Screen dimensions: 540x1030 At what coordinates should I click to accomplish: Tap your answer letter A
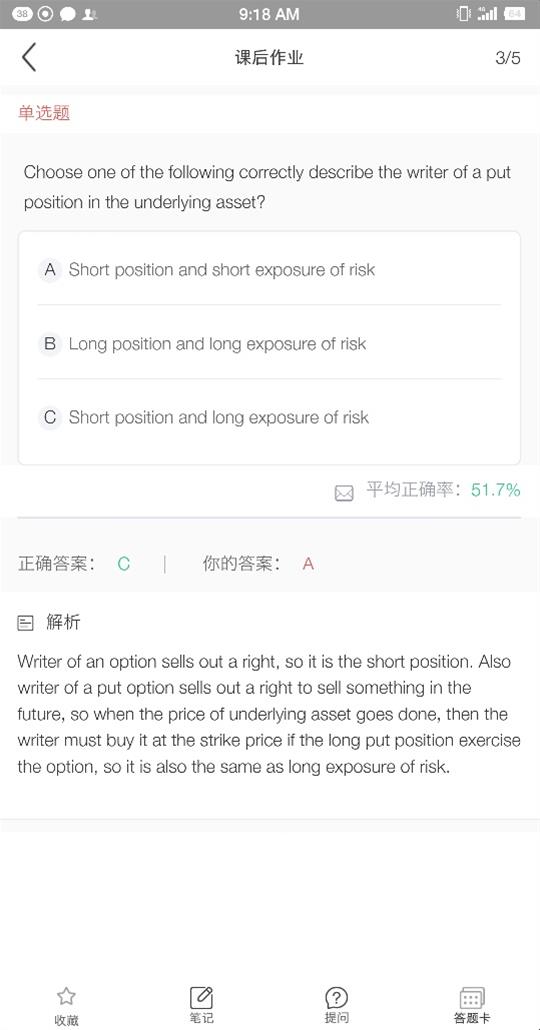coord(308,564)
